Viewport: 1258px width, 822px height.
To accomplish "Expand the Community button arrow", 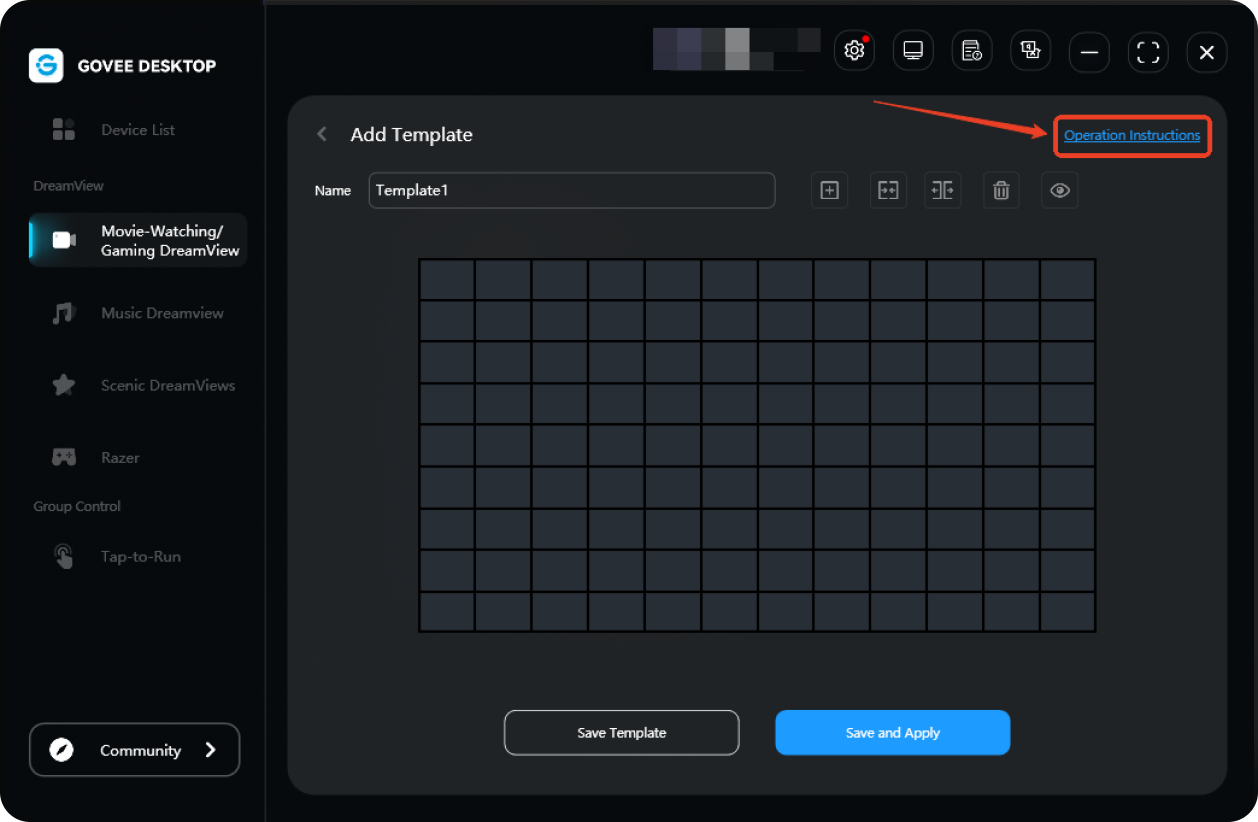I will (210, 750).
